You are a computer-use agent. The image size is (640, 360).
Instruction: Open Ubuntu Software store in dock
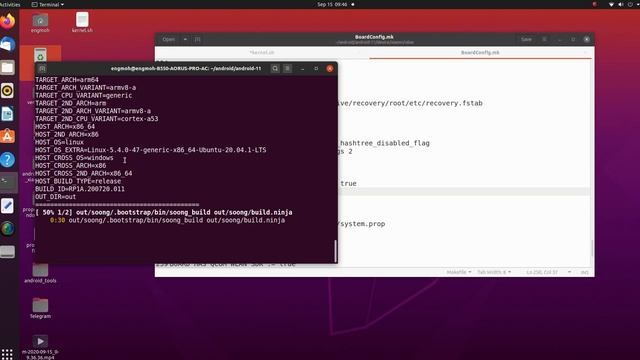7,136
